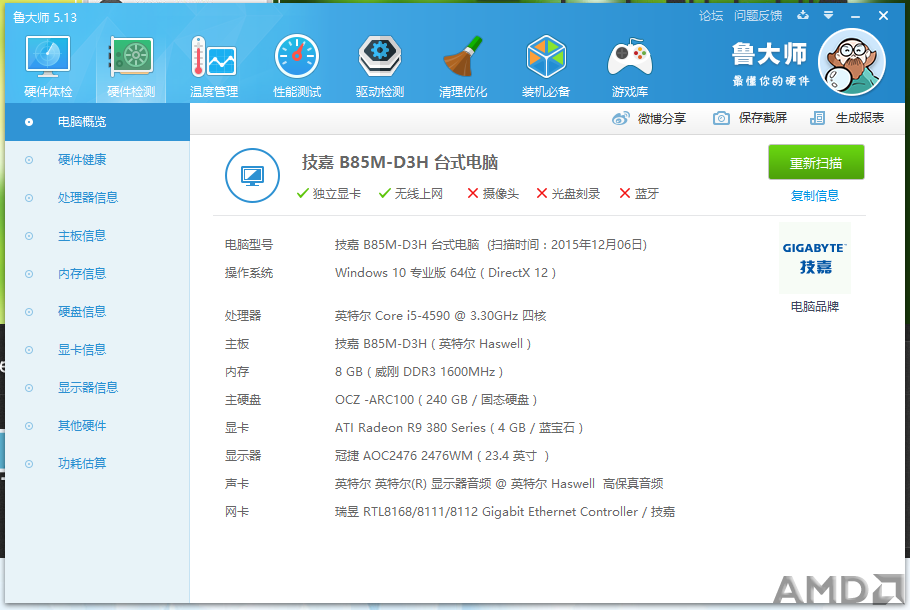The width and height of the screenshot is (910, 610).
Task: Click the circular computer monitor icon
Action: point(252,175)
